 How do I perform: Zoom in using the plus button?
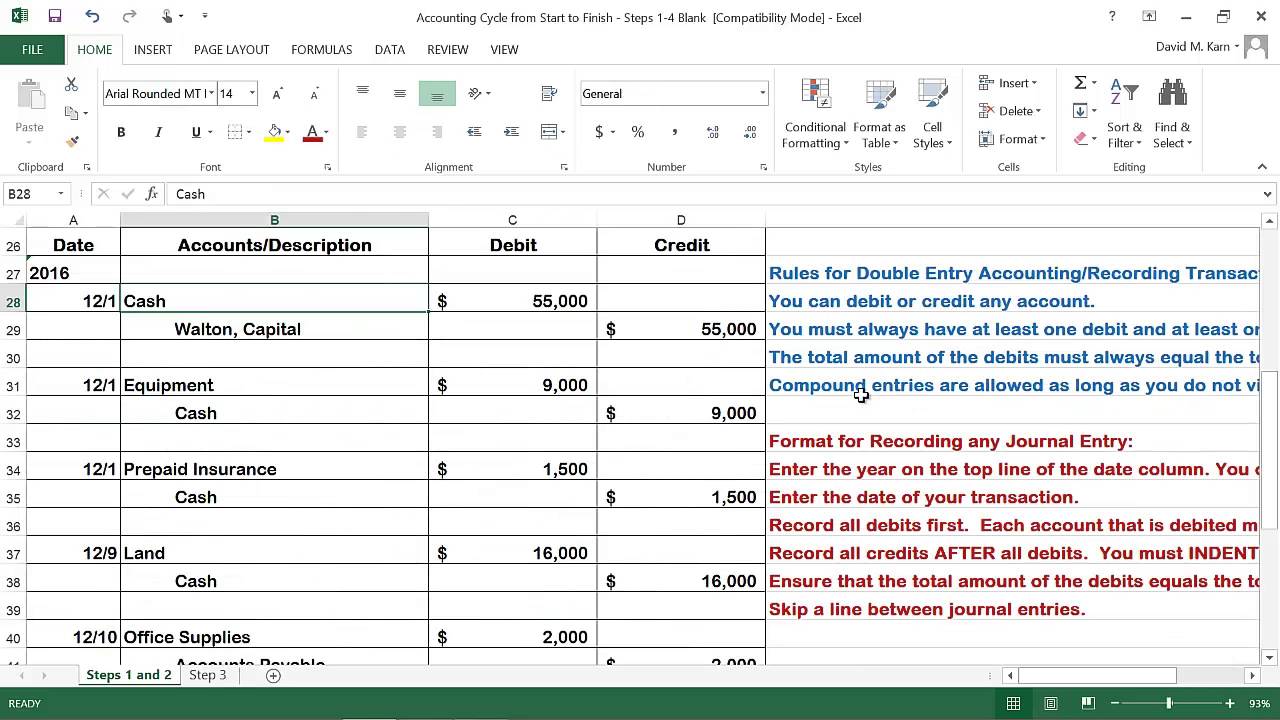point(1230,704)
